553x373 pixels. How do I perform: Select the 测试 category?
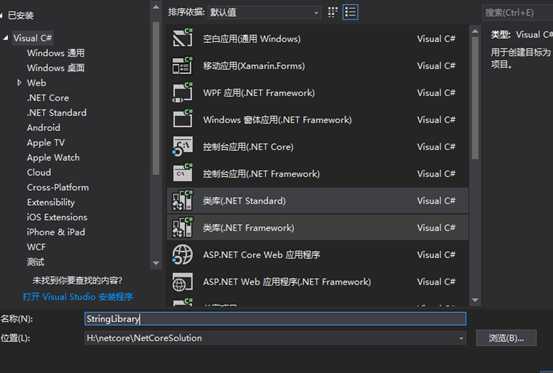35,262
